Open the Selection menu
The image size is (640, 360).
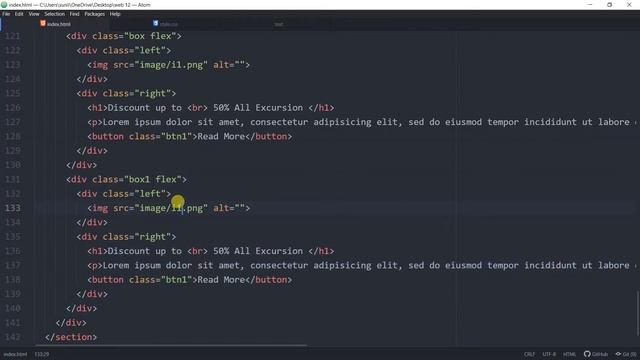(x=55, y=14)
